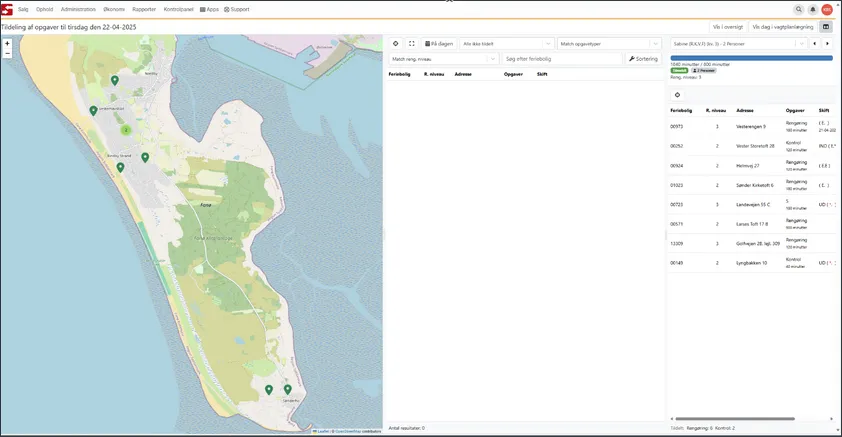Zoom out on the map

(x=7, y=53)
